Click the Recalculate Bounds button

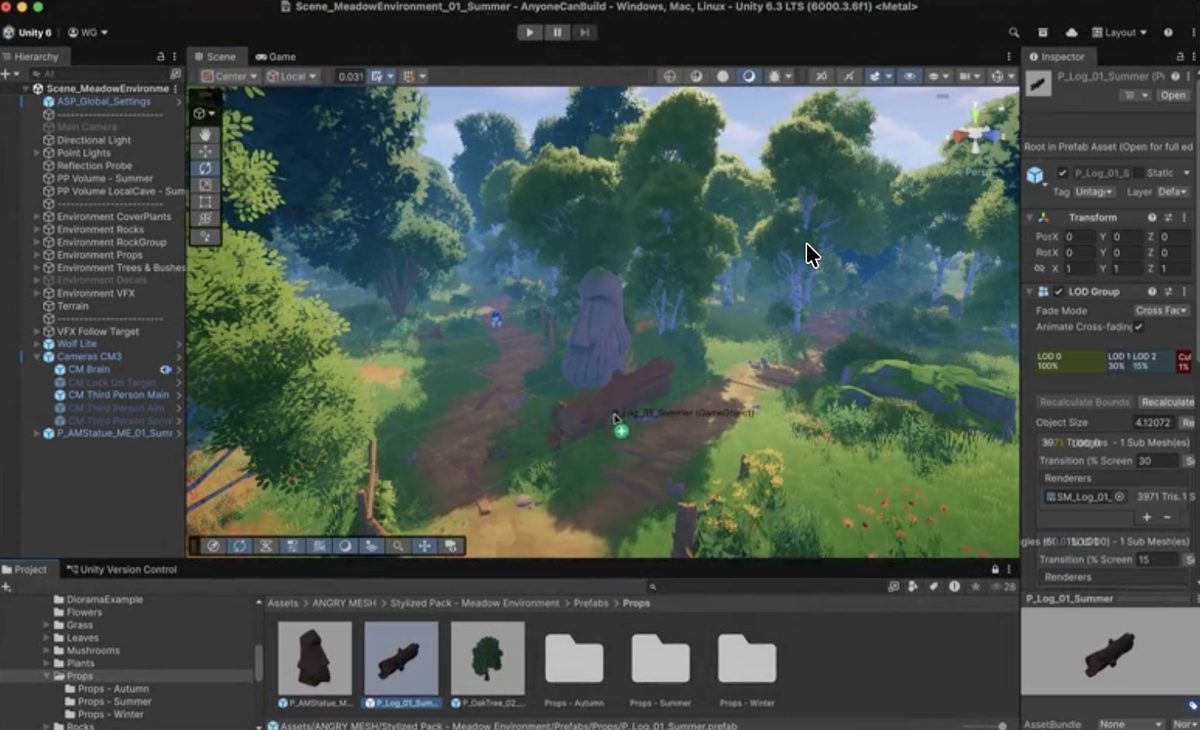pyautogui.click(x=1083, y=402)
